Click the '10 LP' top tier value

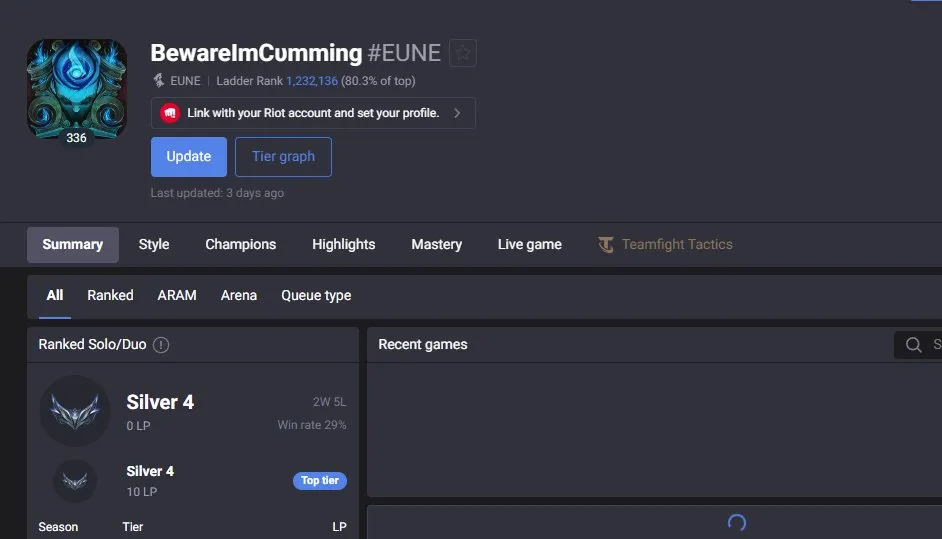coord(142,492)
